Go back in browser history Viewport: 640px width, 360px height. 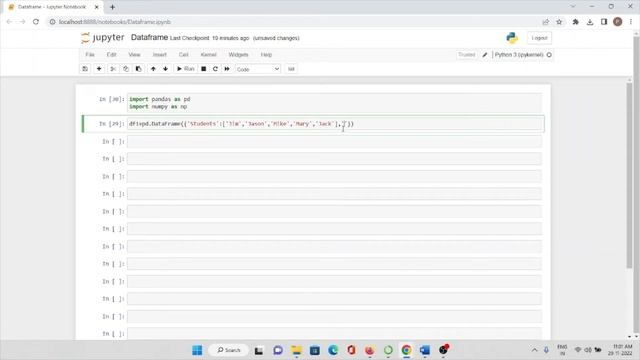[x=9, y=22]
